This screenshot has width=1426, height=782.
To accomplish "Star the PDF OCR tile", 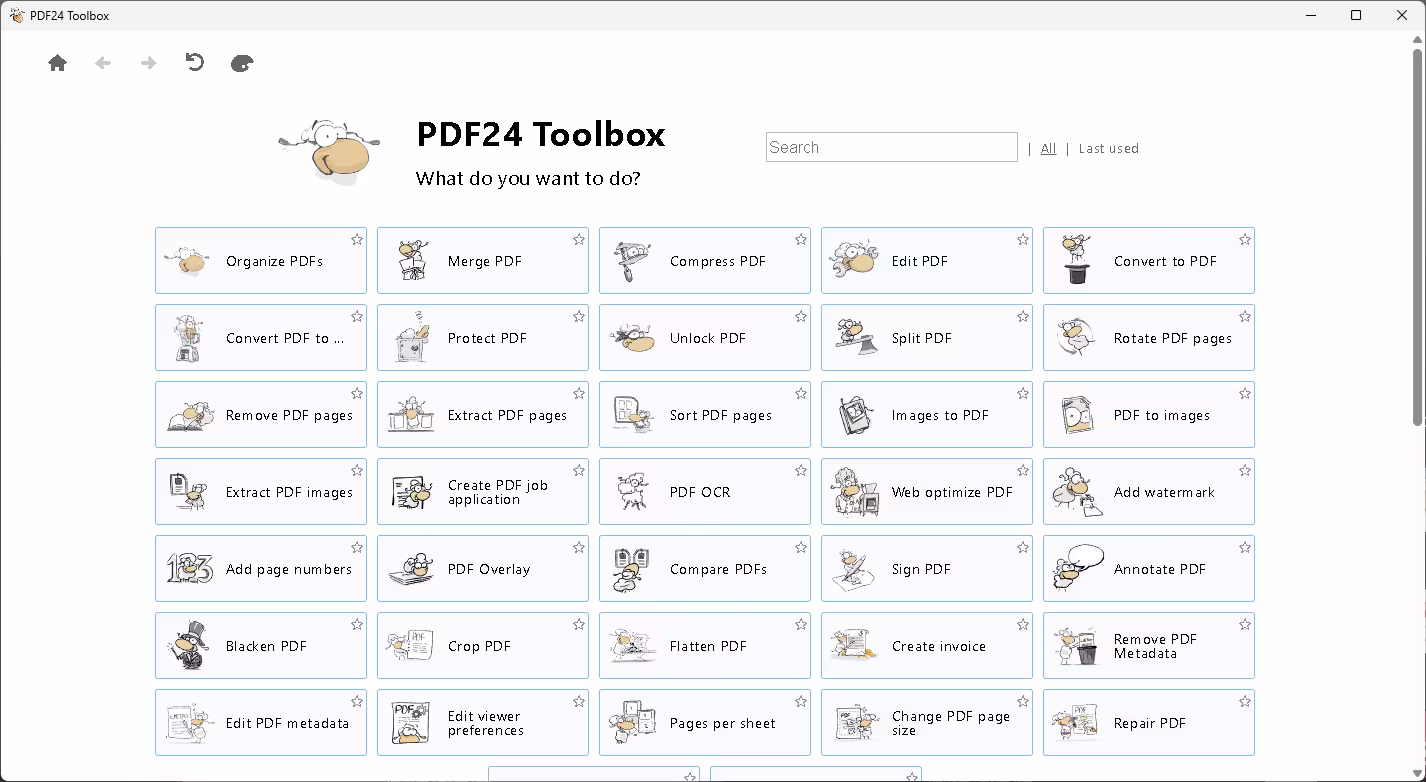I will pyautogui.click(x=801, y=470).
